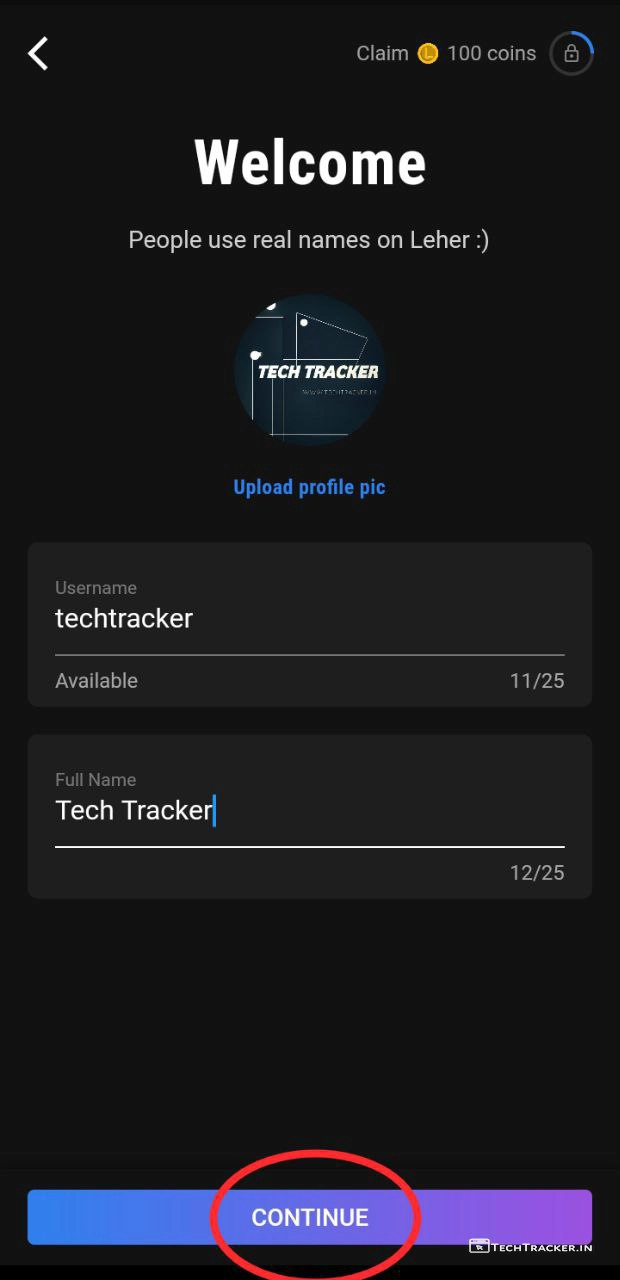620x1280 pixels.
Task: Click the text cursor after Tech Tracker
Action: coord(215,810)
